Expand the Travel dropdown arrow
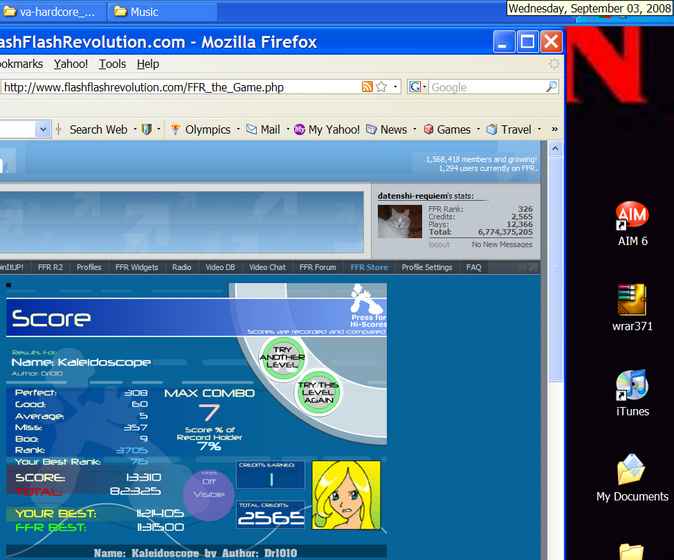This screenshot has width=674, height=560. coord(539,129)
